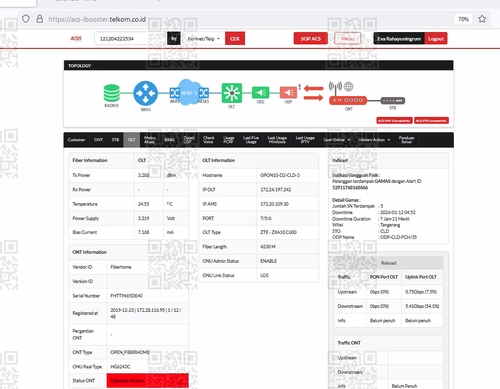Click the green OLT icon in topology

tap(232, 93)
